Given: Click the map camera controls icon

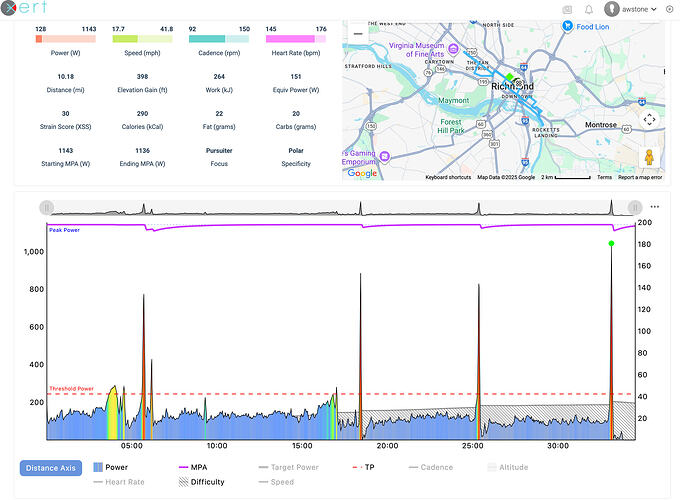Looking at the screenshot, I should [x=649, y=119].
